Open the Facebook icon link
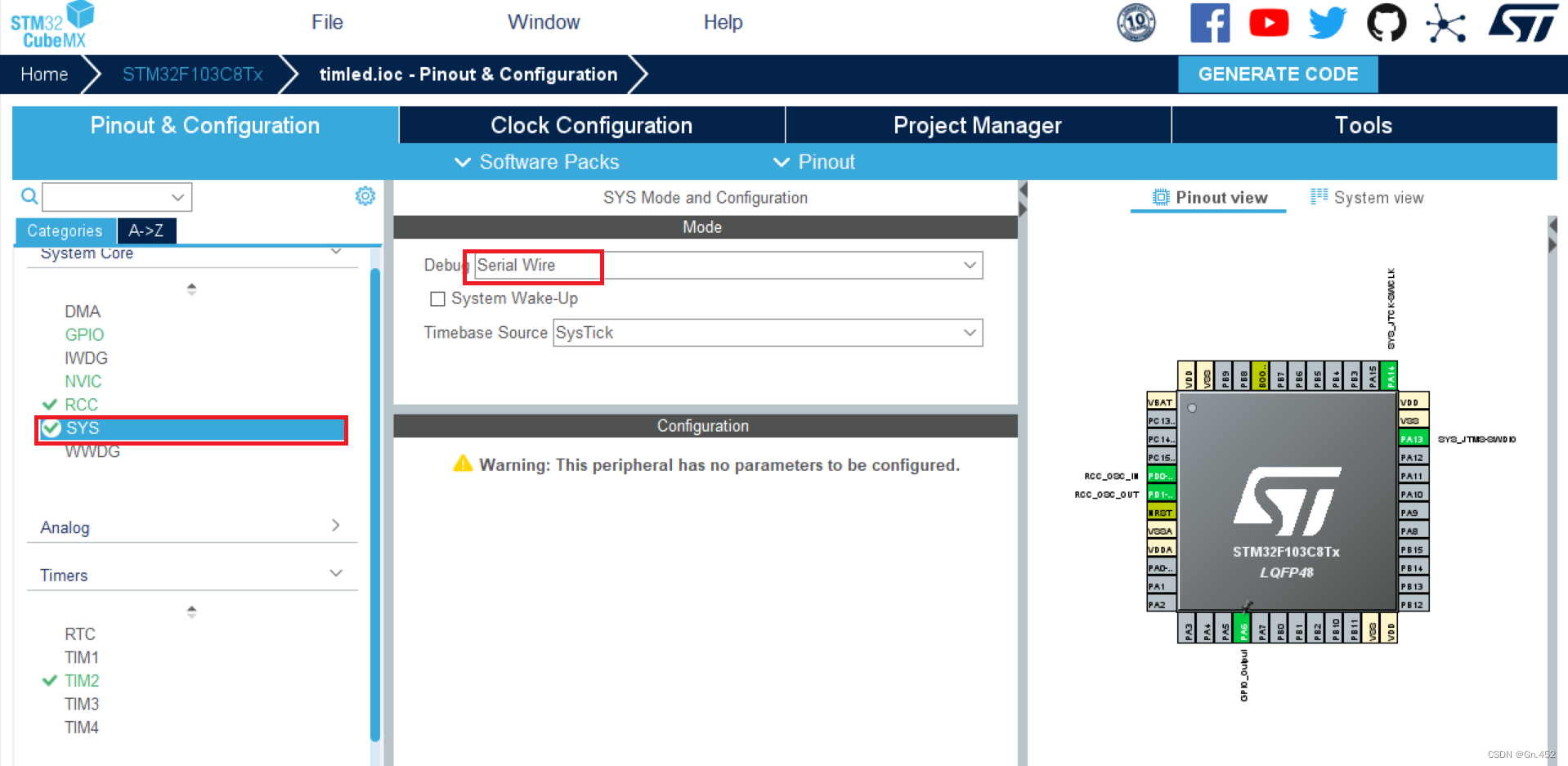The width and height of the screenshot is (1568, 766). [1210, 23]
